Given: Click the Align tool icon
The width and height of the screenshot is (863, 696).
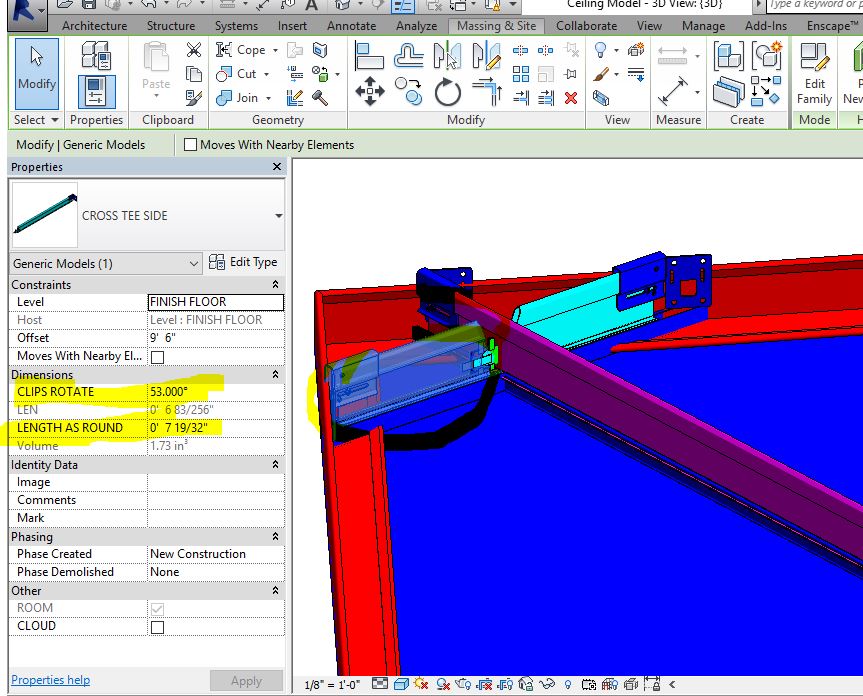Looking at the screenshot, I should pos(369,55).
